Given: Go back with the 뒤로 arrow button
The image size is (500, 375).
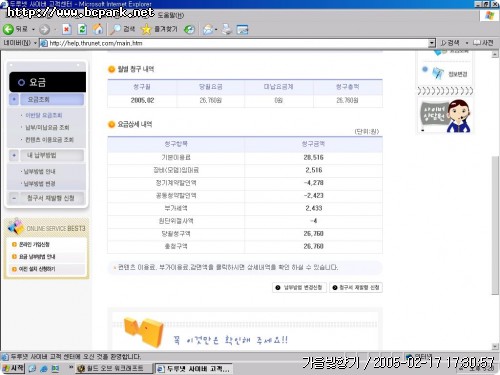Looking at the screenshot, I should (x=15, y=29).
